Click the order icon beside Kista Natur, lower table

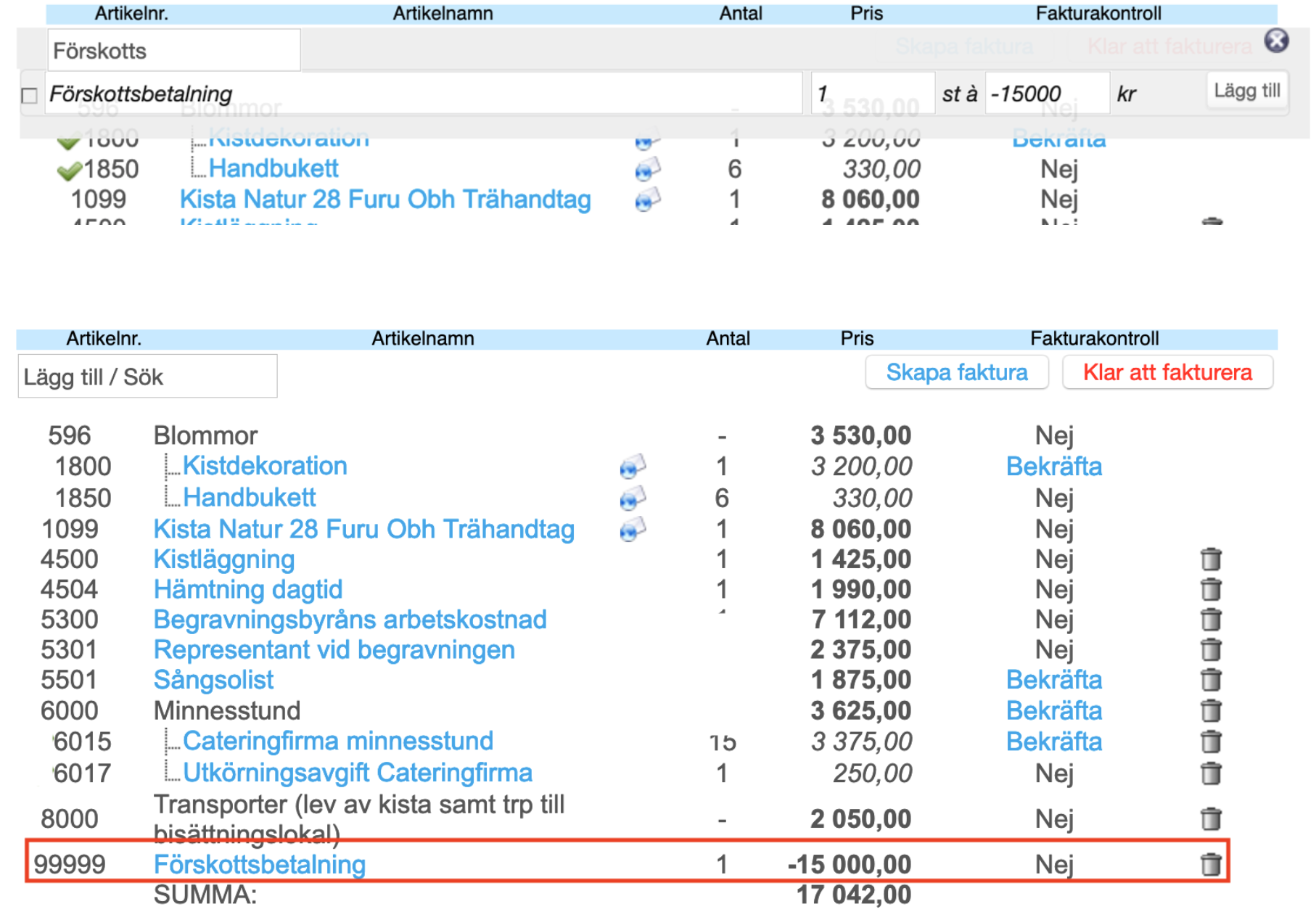633,530
